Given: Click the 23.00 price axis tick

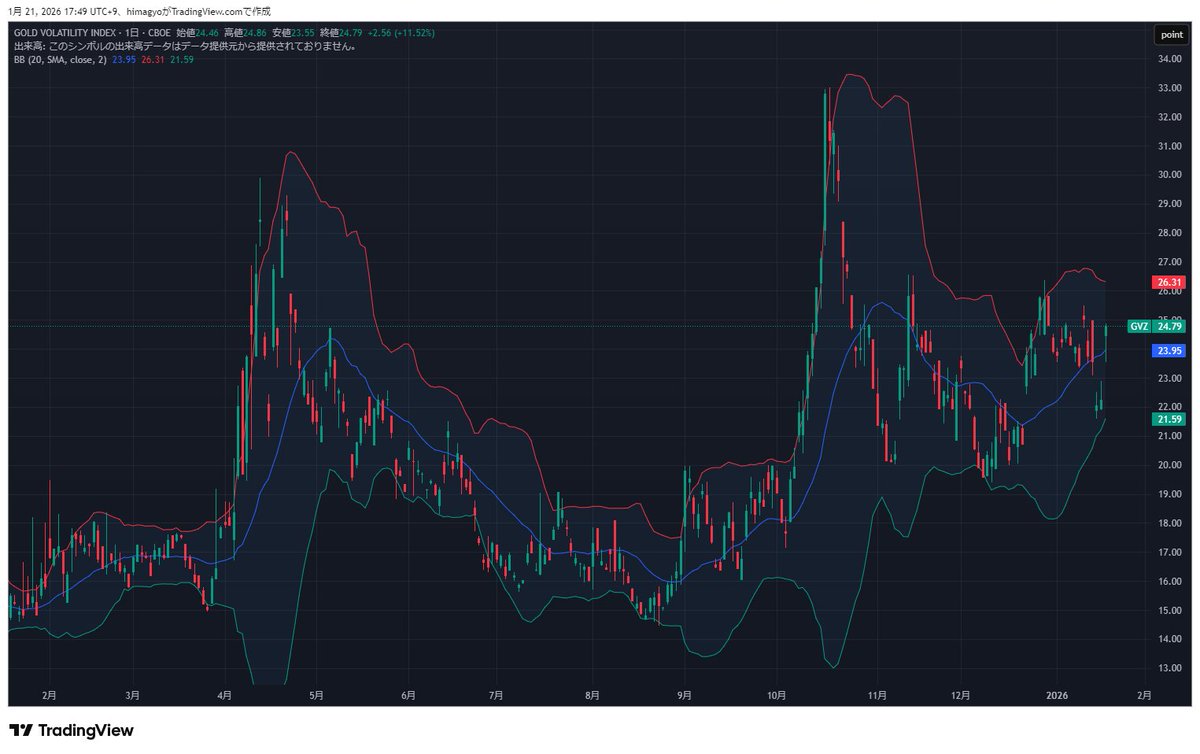Looking at the screenshot, I should point(1170,378).
